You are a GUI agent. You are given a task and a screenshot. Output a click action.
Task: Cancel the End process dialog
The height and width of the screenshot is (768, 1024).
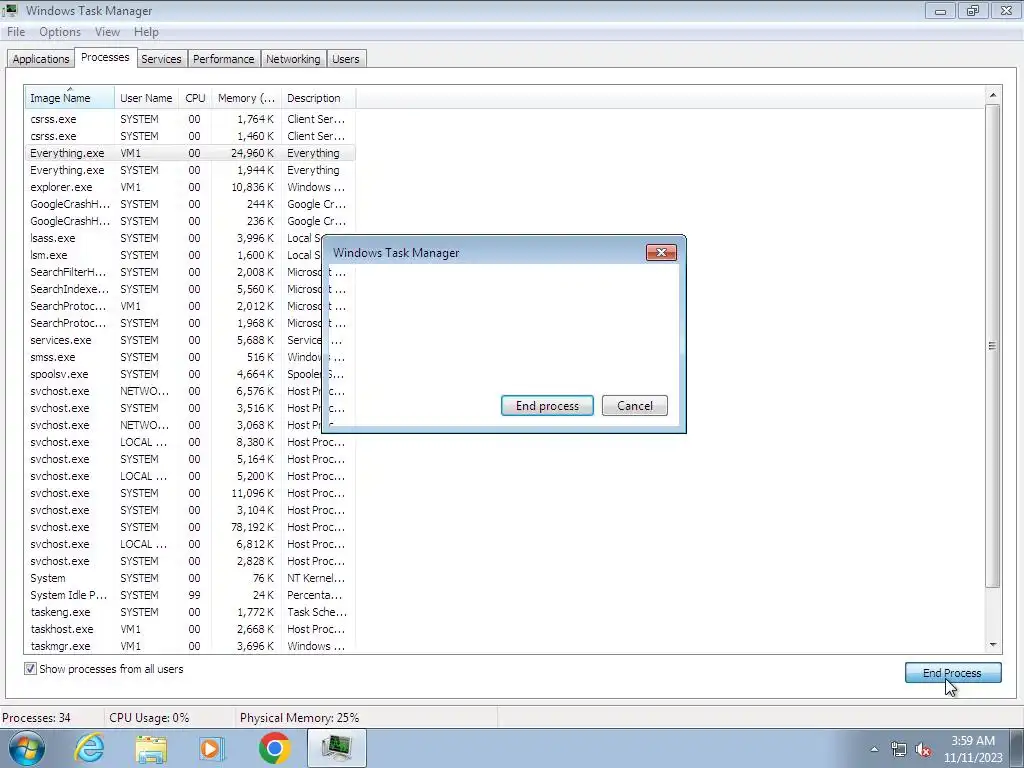(635, 406)
